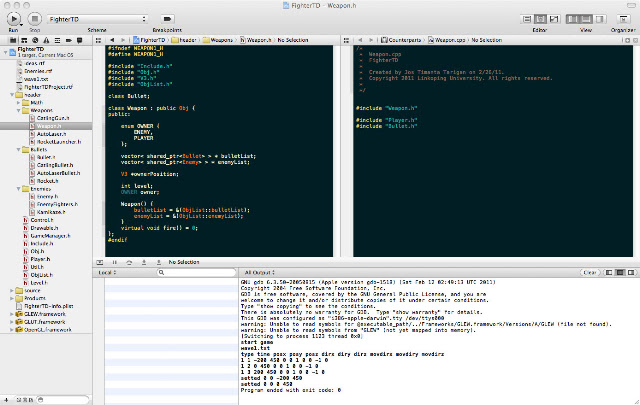
Task: Go forward in assistant editor history
Action: coord(371,40)
